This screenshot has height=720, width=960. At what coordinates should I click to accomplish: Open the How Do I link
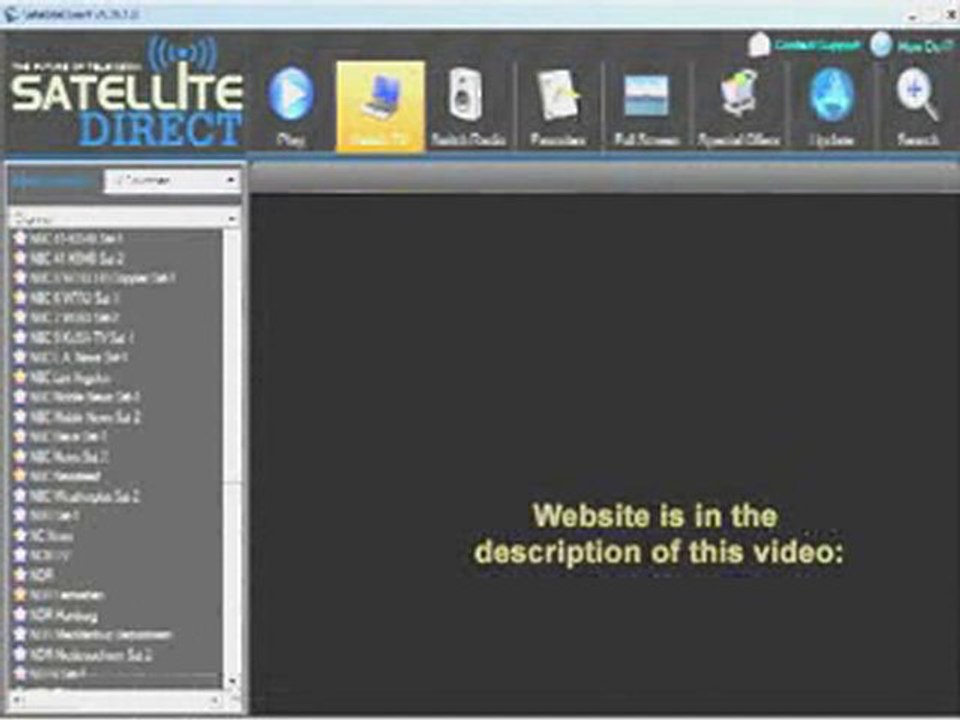coord(924,46)
